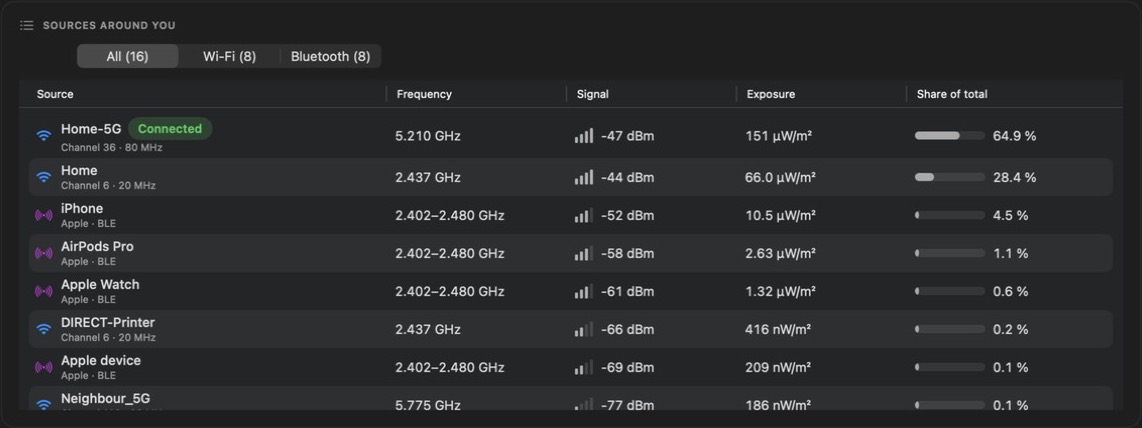This screenshot has width=1142, height=428.
Task: Click the signal bars beside -58 dBm
Action: click(x=583, y=253)
